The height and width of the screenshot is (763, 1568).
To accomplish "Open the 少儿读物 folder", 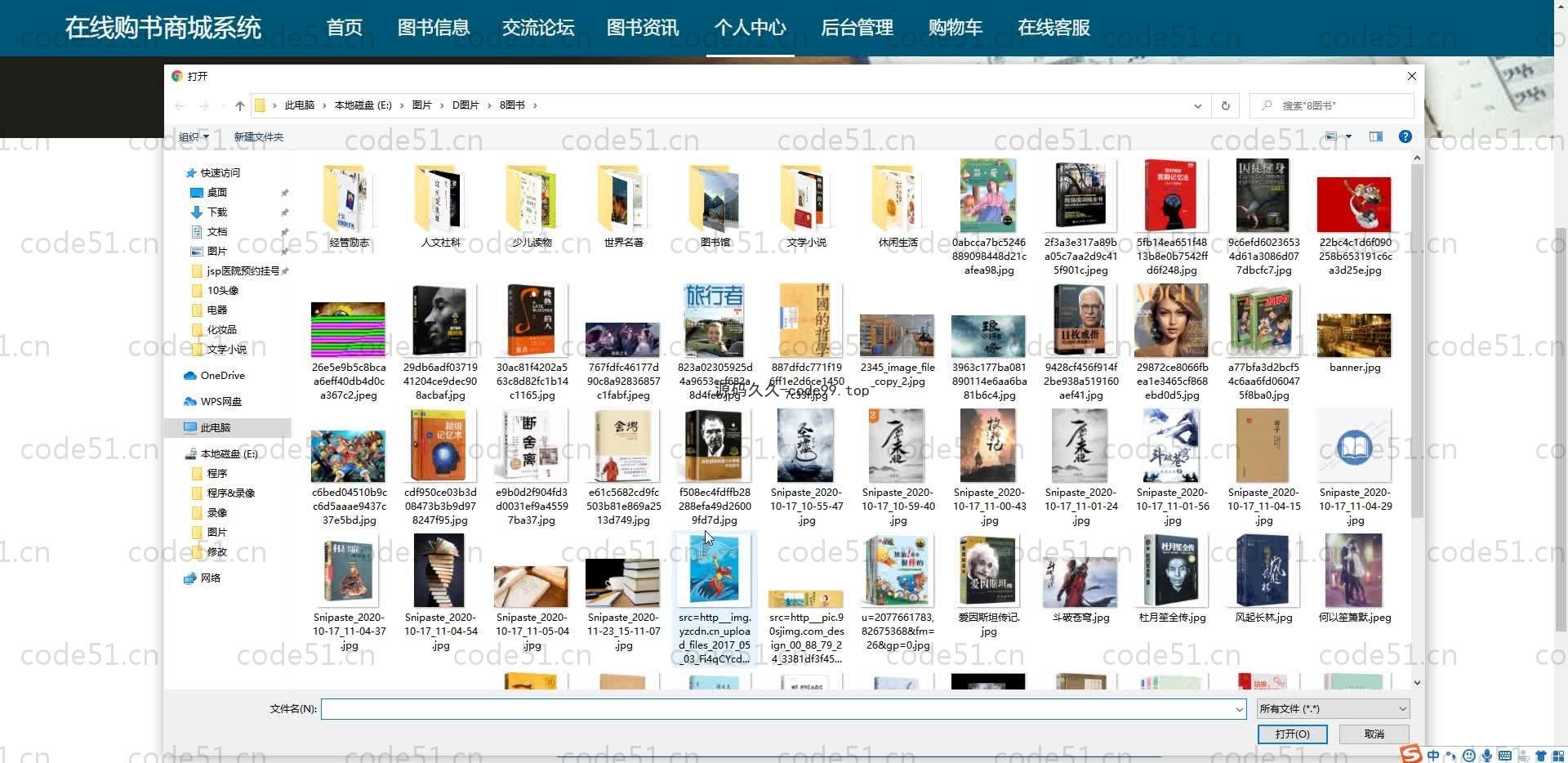I will point(532,206).
